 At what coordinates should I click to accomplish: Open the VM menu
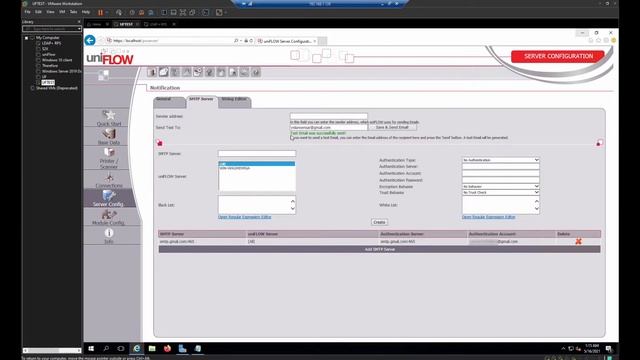coord(62,12)
